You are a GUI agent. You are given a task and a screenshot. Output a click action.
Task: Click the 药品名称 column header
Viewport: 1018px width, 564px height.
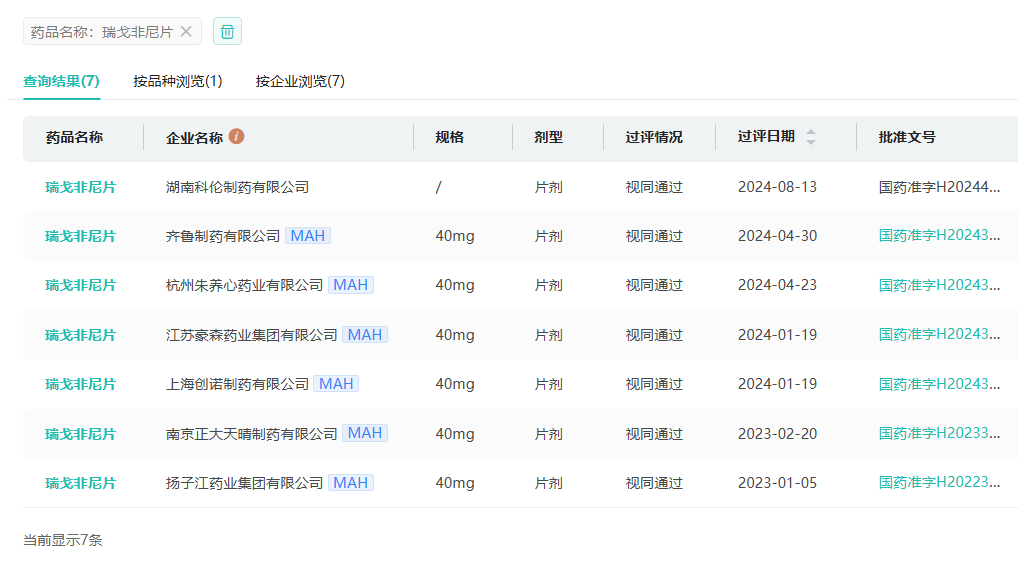point(75,137)
